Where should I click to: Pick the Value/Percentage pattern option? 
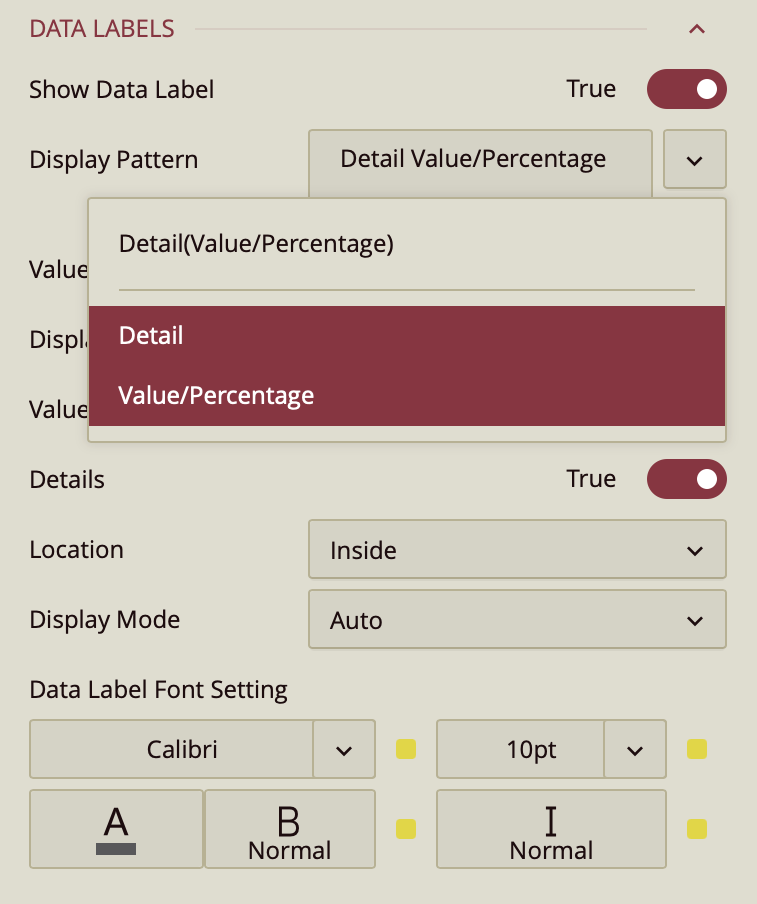[216, 396]
